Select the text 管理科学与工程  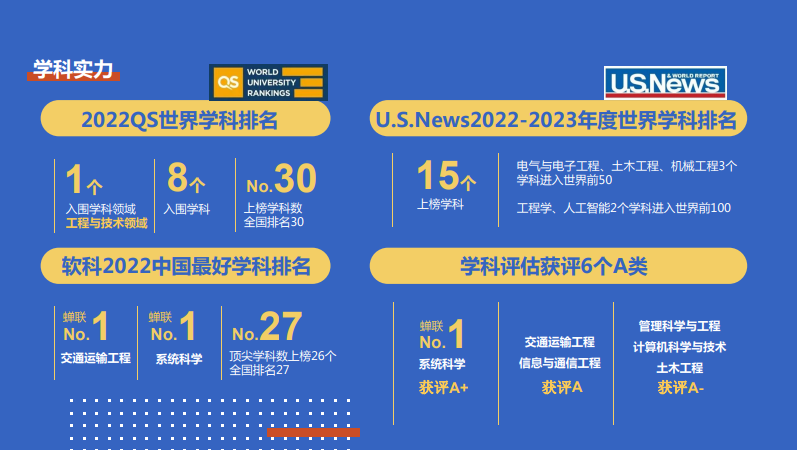680,326
